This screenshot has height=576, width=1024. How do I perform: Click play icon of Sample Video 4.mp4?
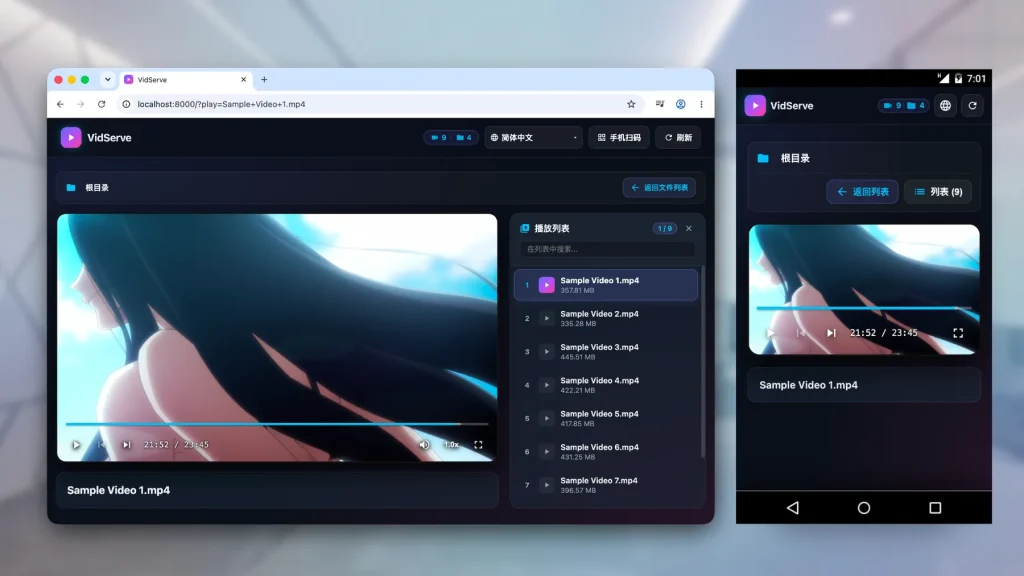[x=547, y=385]
